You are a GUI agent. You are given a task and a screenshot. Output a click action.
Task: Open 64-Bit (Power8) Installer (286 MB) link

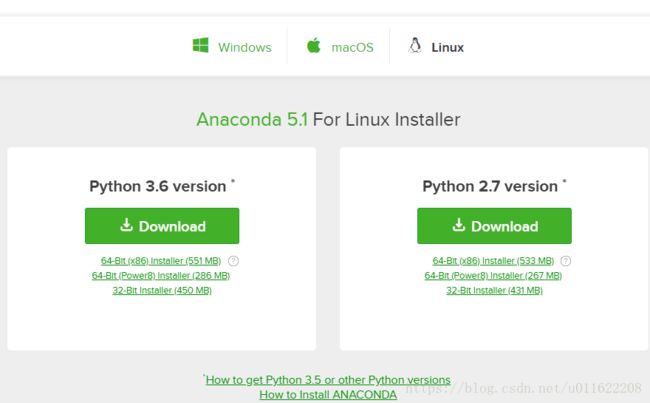tap(161, 276)
